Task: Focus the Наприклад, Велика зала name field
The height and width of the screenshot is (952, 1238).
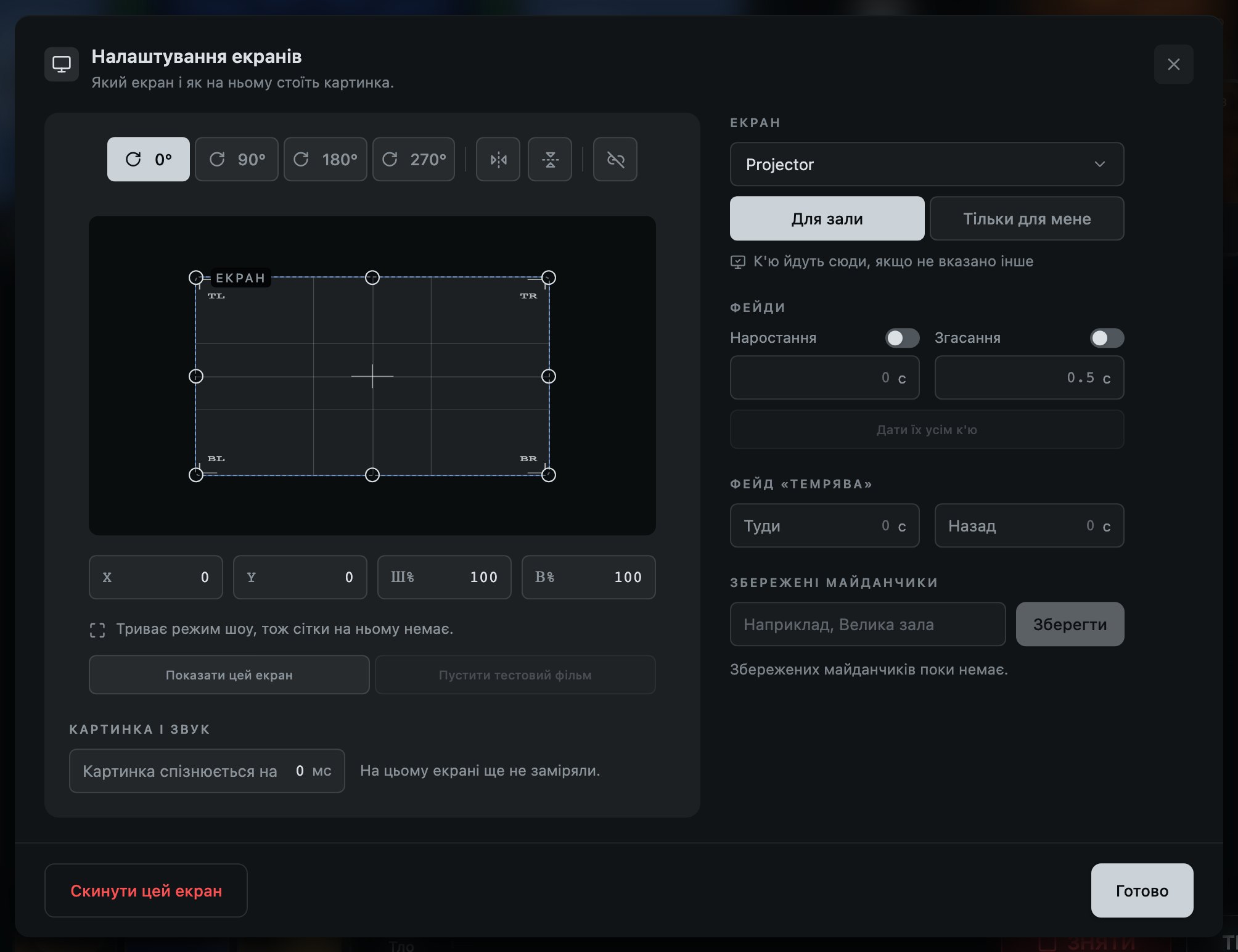Action: click(x=868, y=624)
